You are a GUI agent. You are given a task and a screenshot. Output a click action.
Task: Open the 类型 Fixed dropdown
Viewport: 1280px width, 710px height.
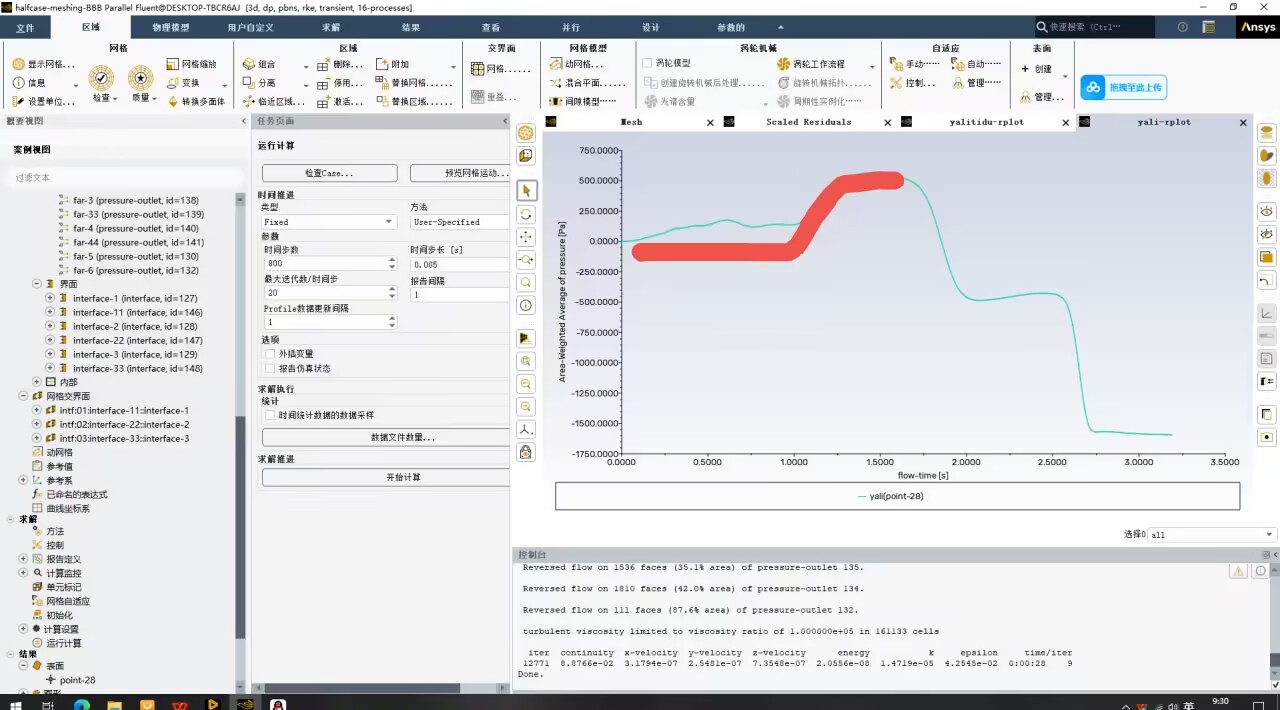pyautogui.click(x=329, y=222)
